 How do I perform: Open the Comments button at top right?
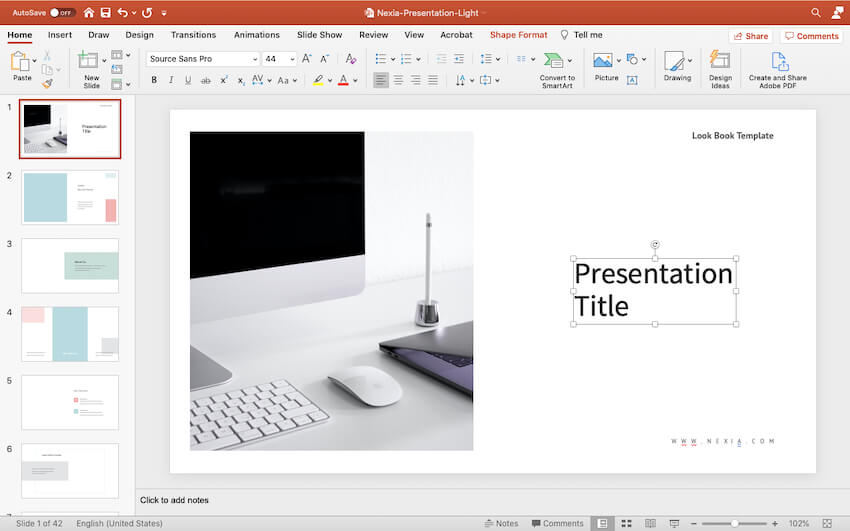tap(811, 36)
